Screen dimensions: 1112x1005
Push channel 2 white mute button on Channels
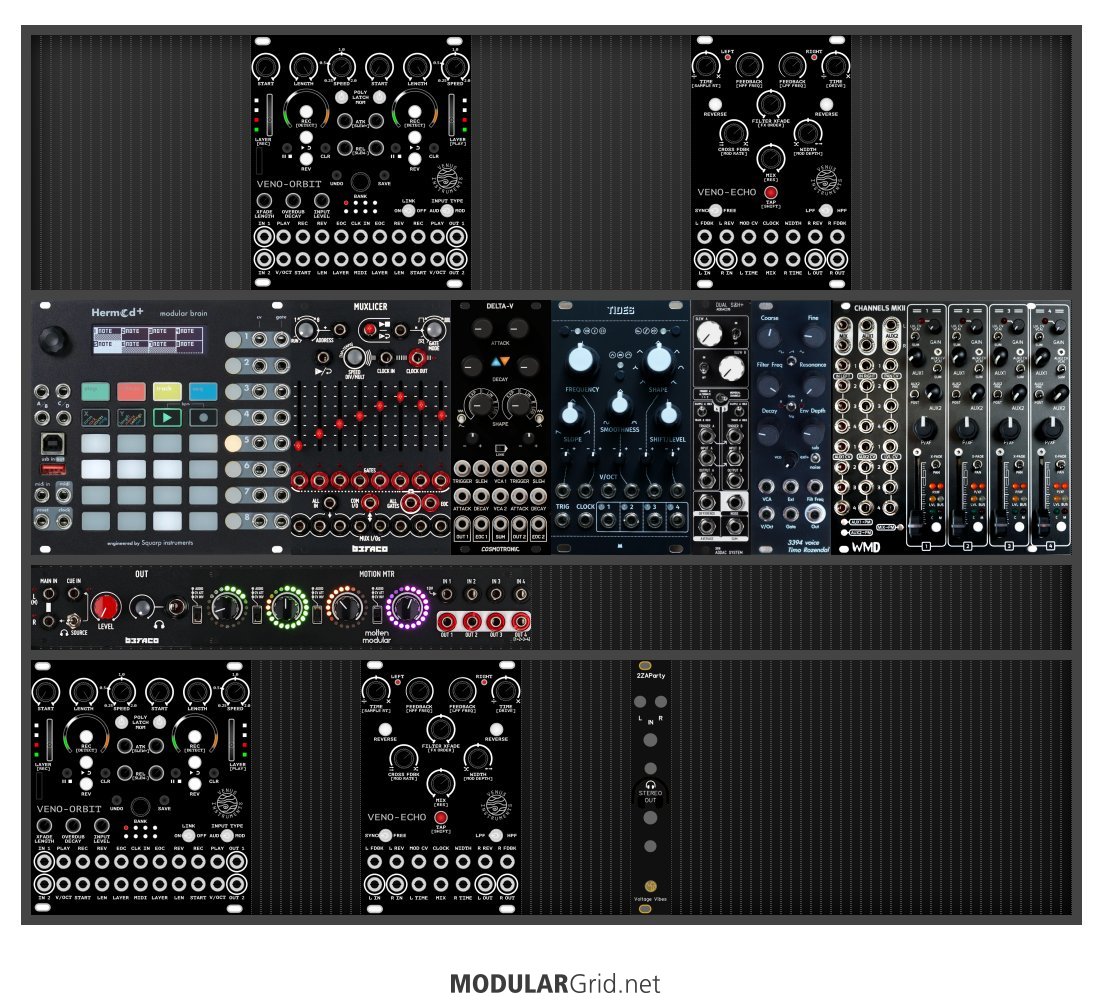pyautogui.click(x=977, y=528)
